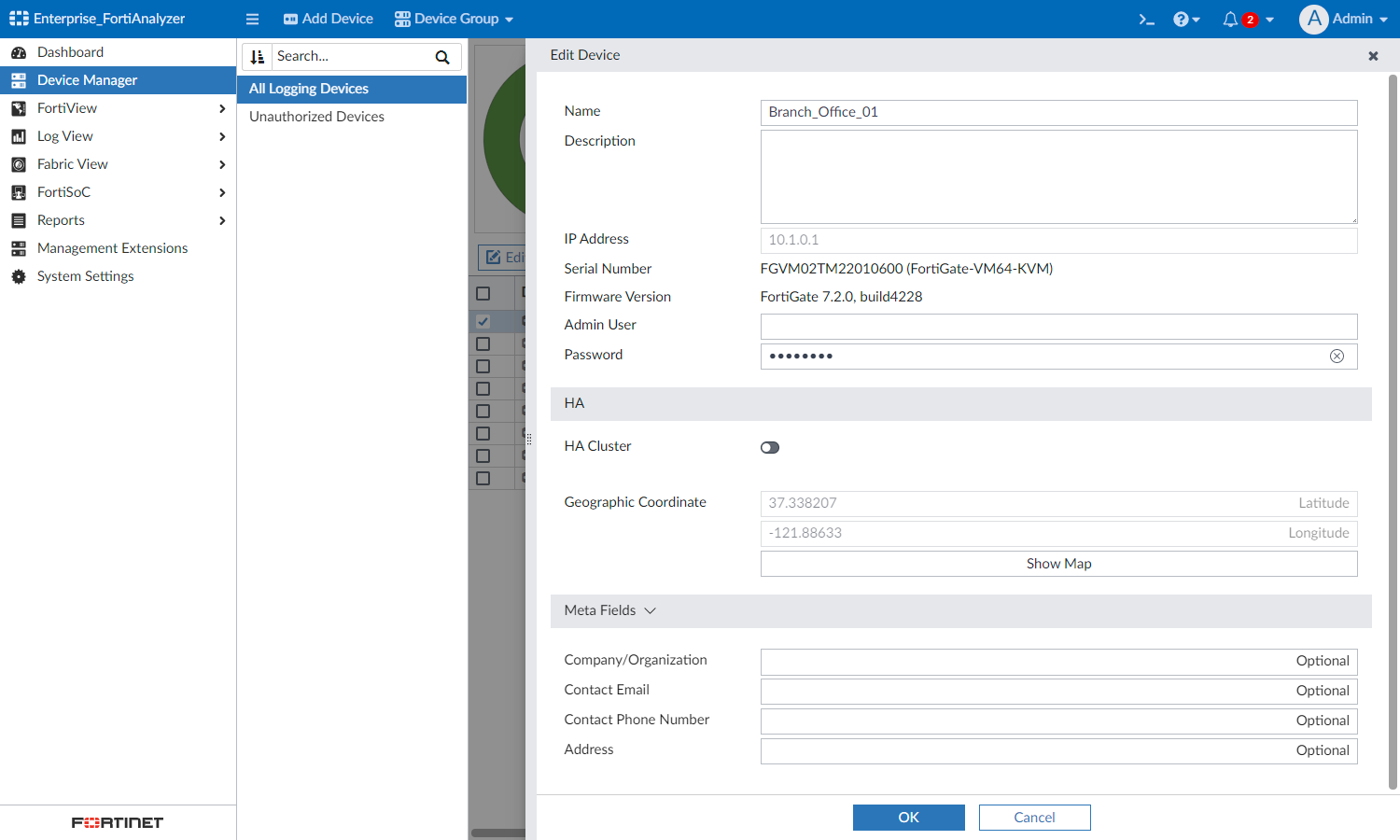Image resolution: width=1400 pixels, height=840 pixels.
Task: Collapse the Meta Fields section
Action: (x=651, y=610)
